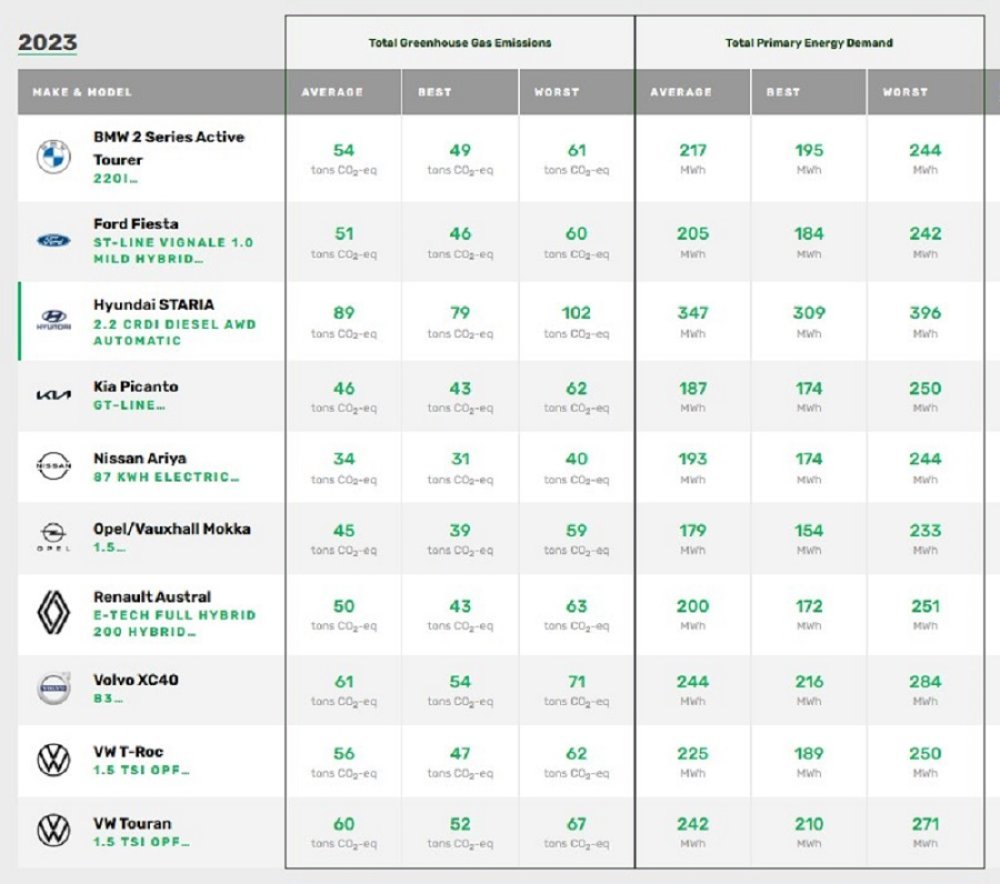Click Kia Picanto average emissions value 46
This screenshot has width=1000, height=884.
(x=344, y=388)
